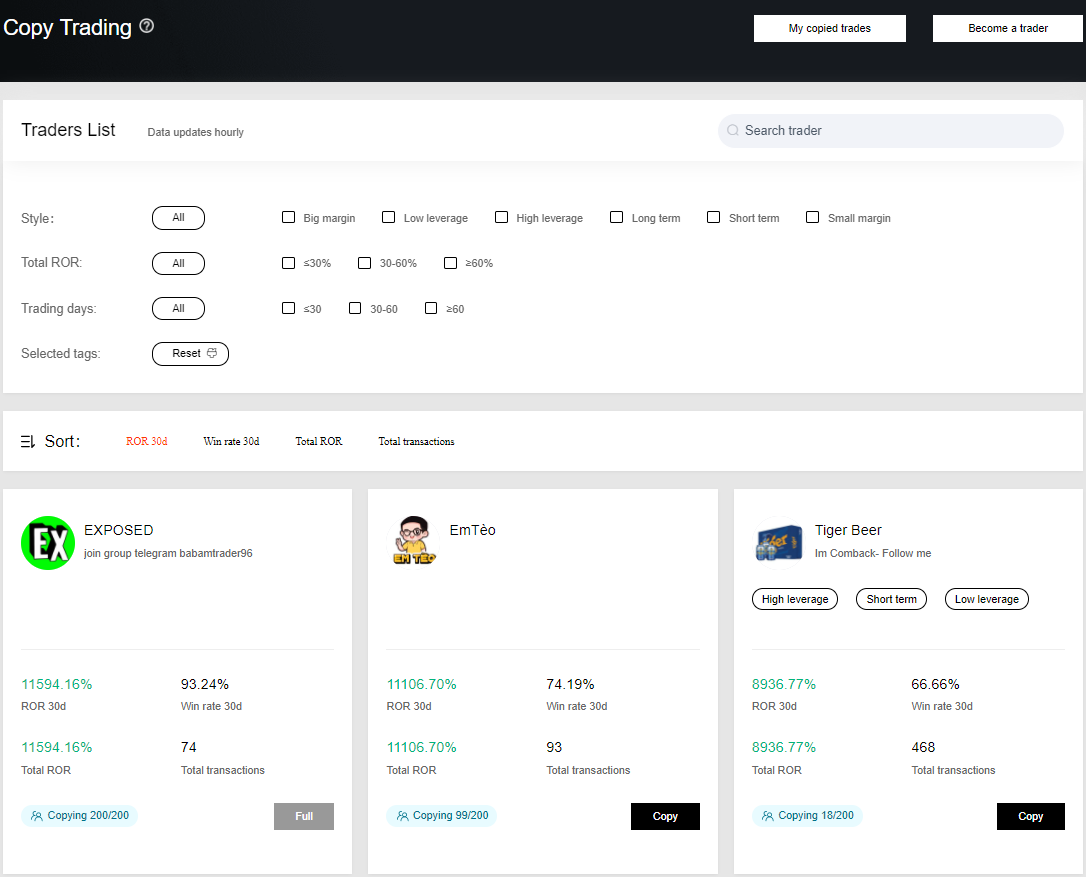Click into the Search trader field
Screen dimensions: 1086x877
(890, 131)
